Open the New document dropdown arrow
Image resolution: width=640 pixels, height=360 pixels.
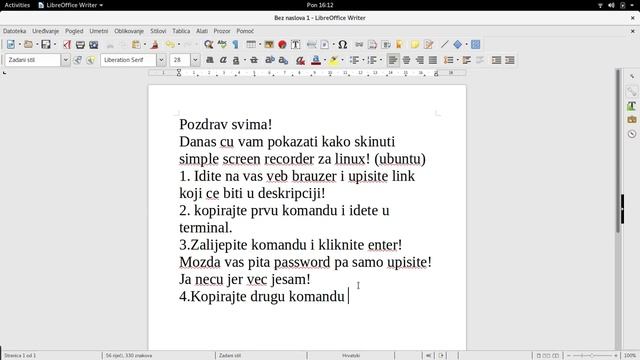click(19, 44)
